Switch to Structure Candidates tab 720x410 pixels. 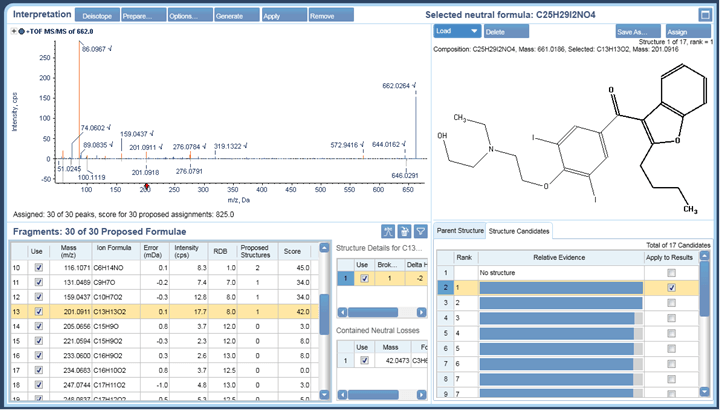tap(519, 231)
